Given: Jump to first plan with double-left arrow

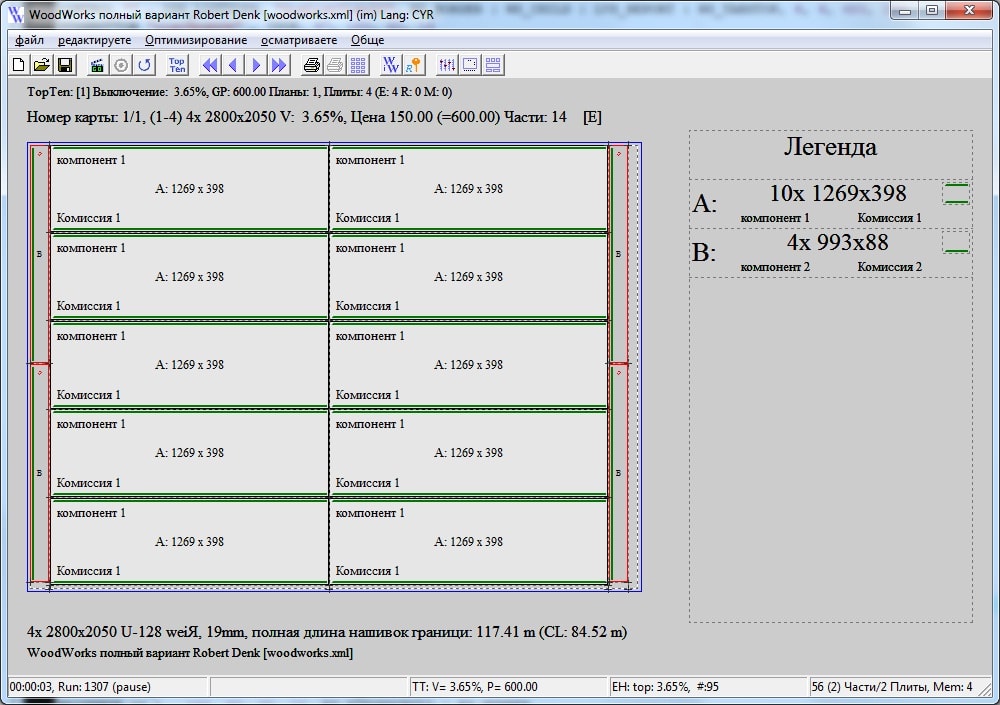Looking at the screenshot, I should coord(209,64).
